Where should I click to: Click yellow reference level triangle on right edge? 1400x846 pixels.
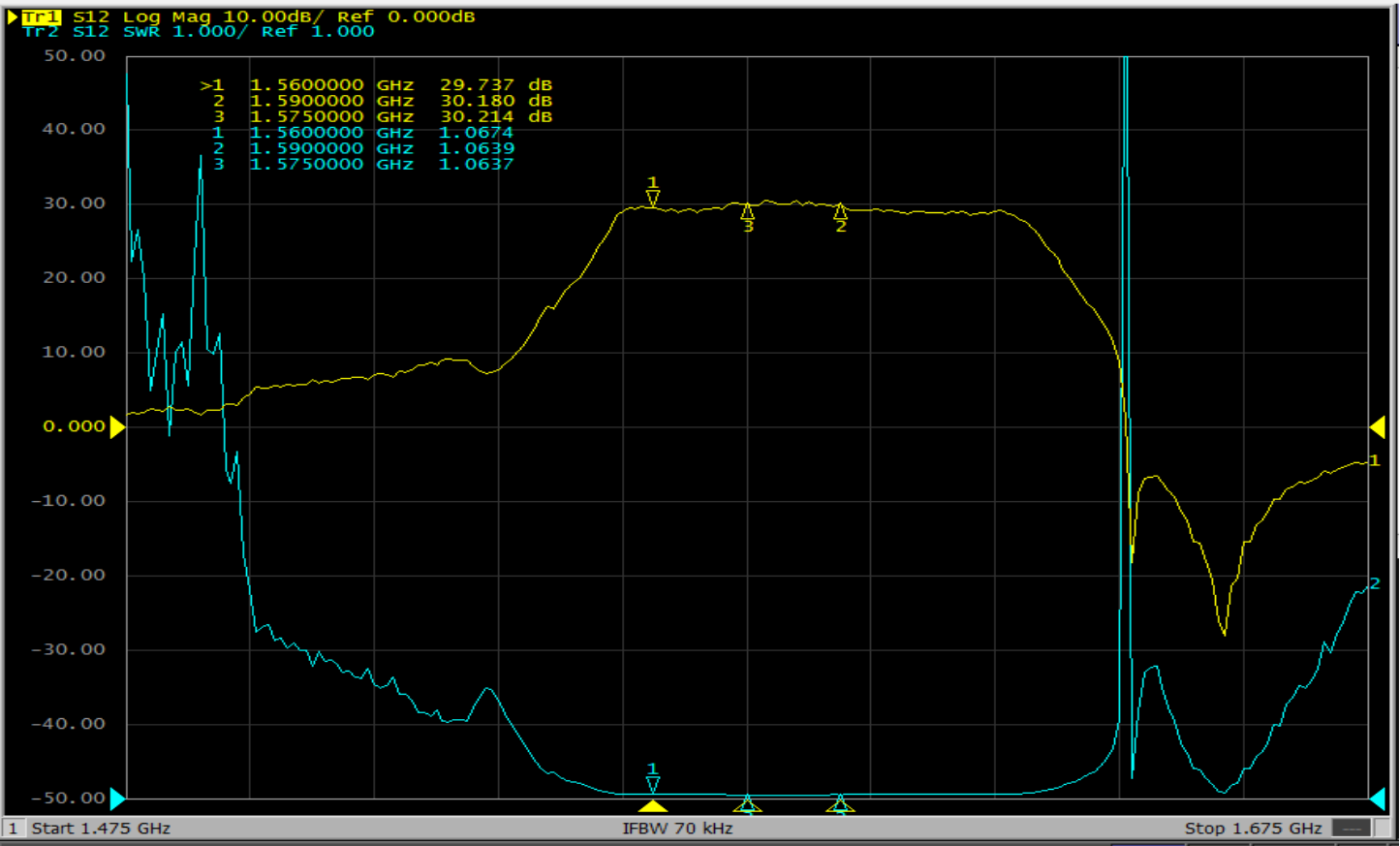1377,426
